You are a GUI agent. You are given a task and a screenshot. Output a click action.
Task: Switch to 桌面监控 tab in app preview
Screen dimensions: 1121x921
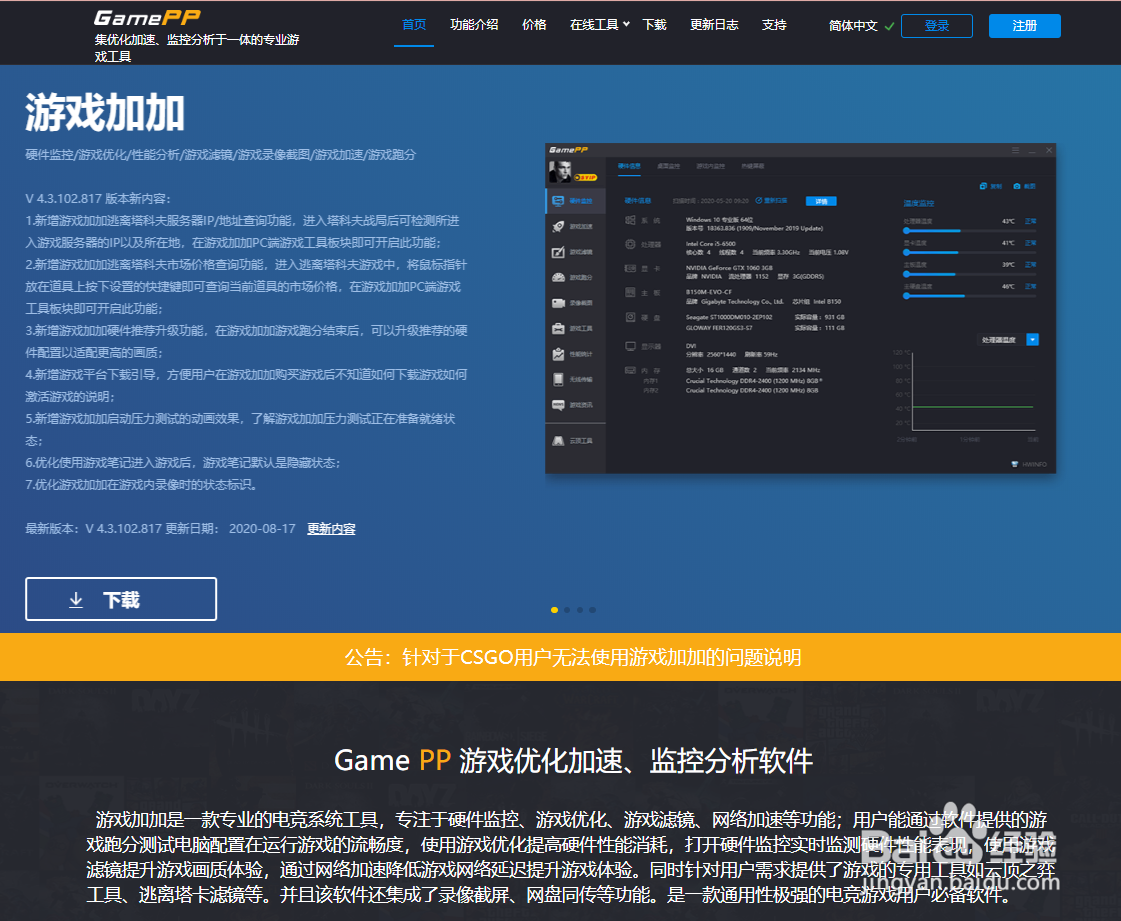click(668, 166)
